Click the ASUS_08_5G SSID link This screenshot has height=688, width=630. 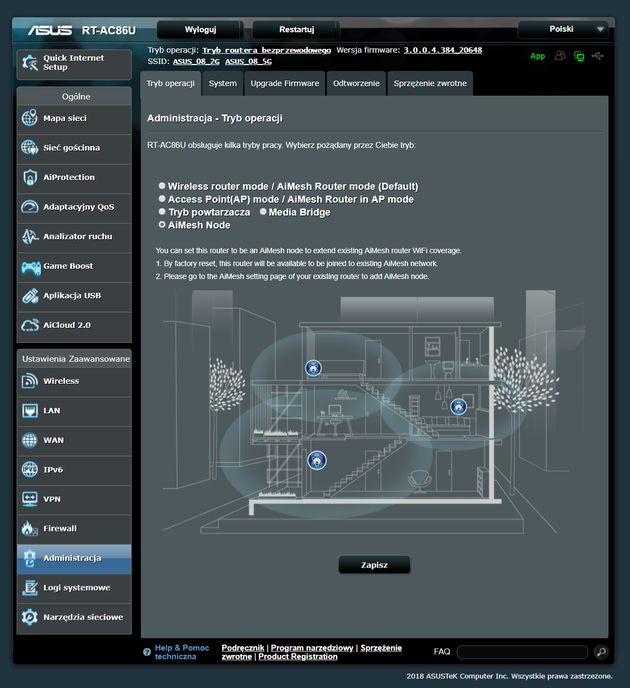[248, 61]
